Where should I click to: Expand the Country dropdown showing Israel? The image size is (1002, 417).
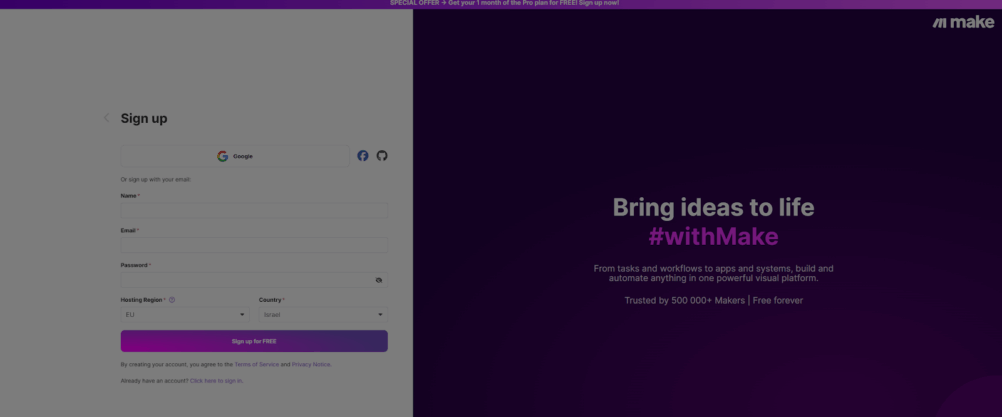[322, 315]
